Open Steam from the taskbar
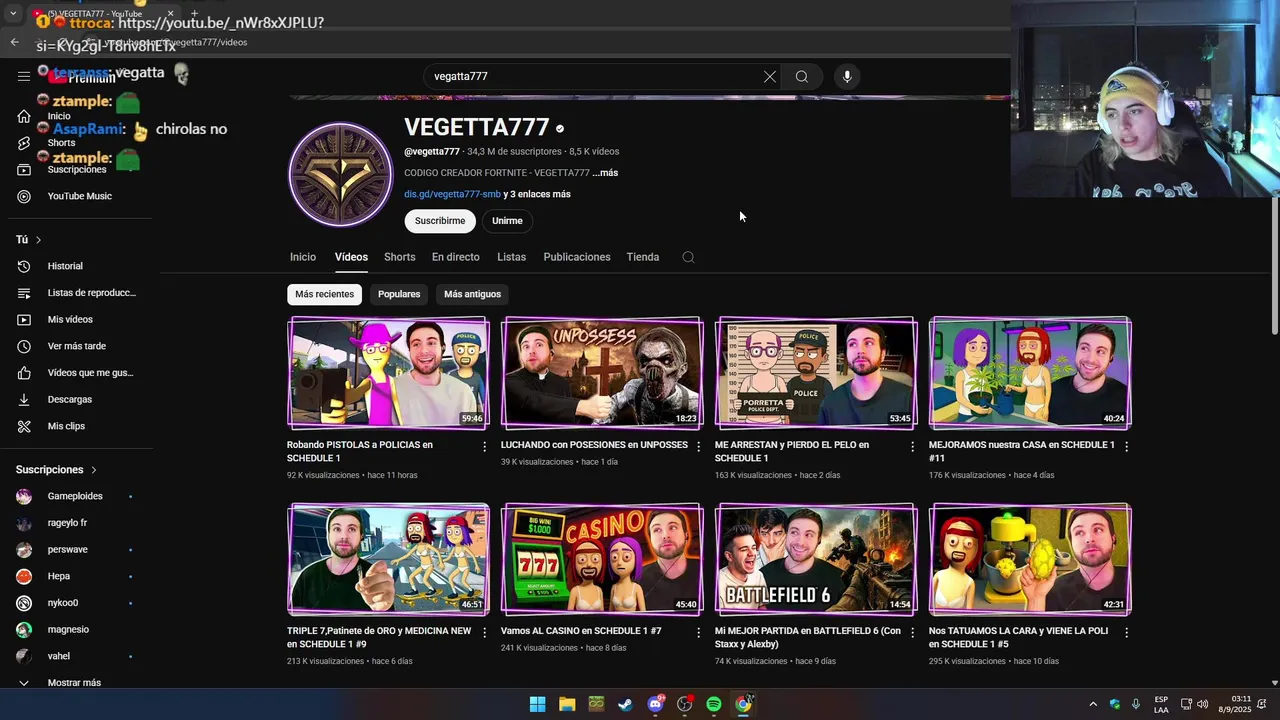This screenshot has height=720, width=1280. tap(625, 704)
